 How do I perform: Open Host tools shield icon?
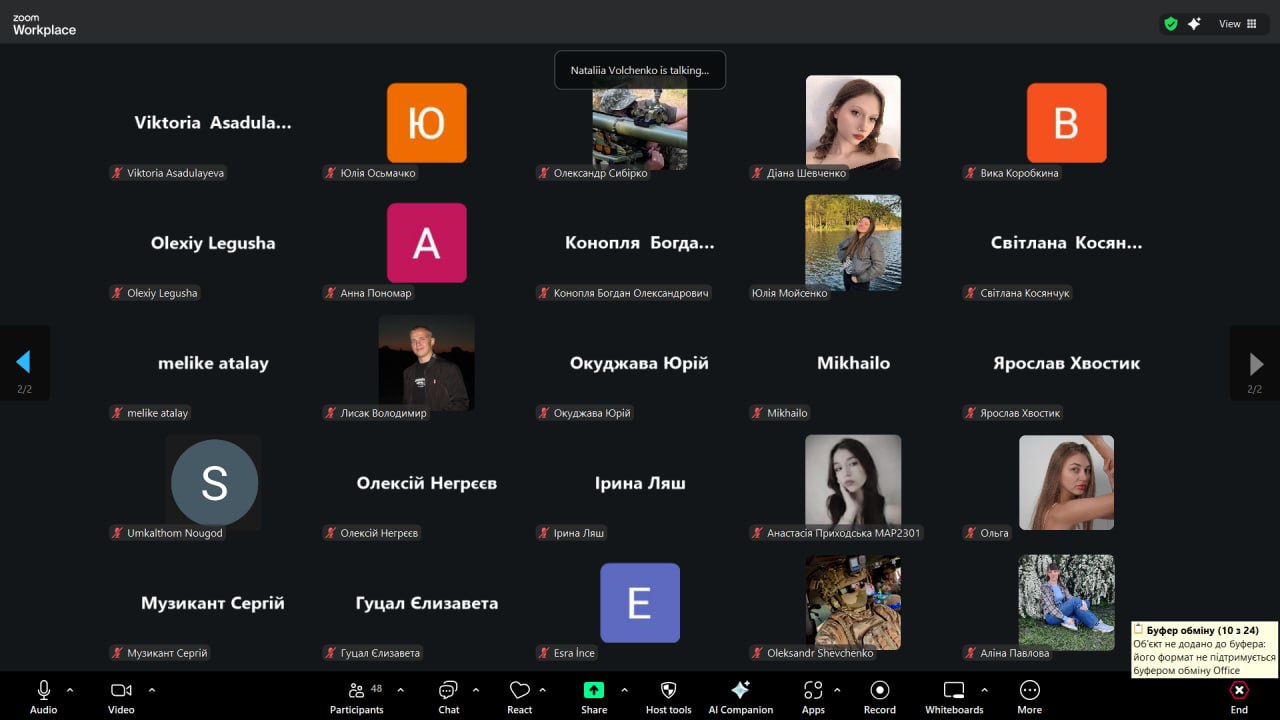pyautogui.click(x=669, y=690)
